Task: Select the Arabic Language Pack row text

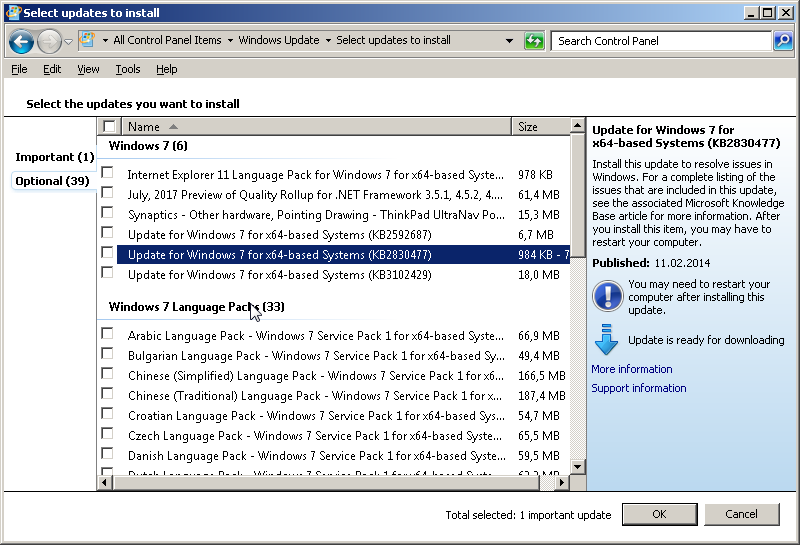Action: [x=315, y=336]
